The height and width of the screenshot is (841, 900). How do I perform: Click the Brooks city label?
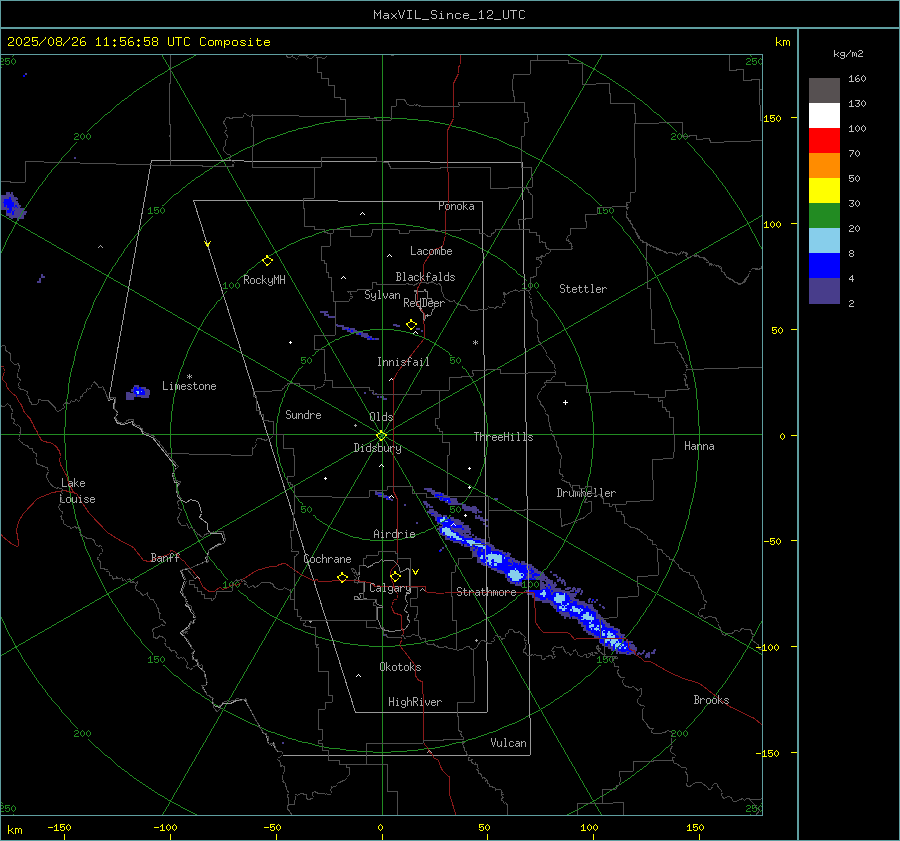click(711, 700)
